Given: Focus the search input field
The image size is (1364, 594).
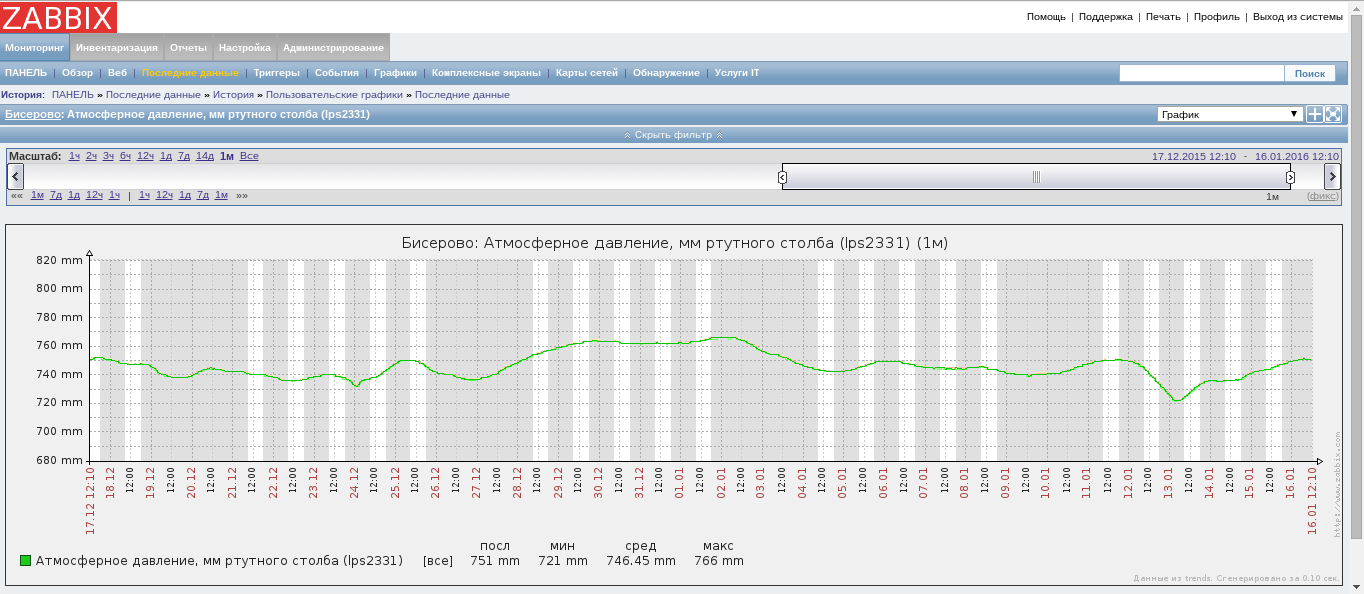Looking at the screenshot, I should pyautogui.click(x=1201, y=73).
